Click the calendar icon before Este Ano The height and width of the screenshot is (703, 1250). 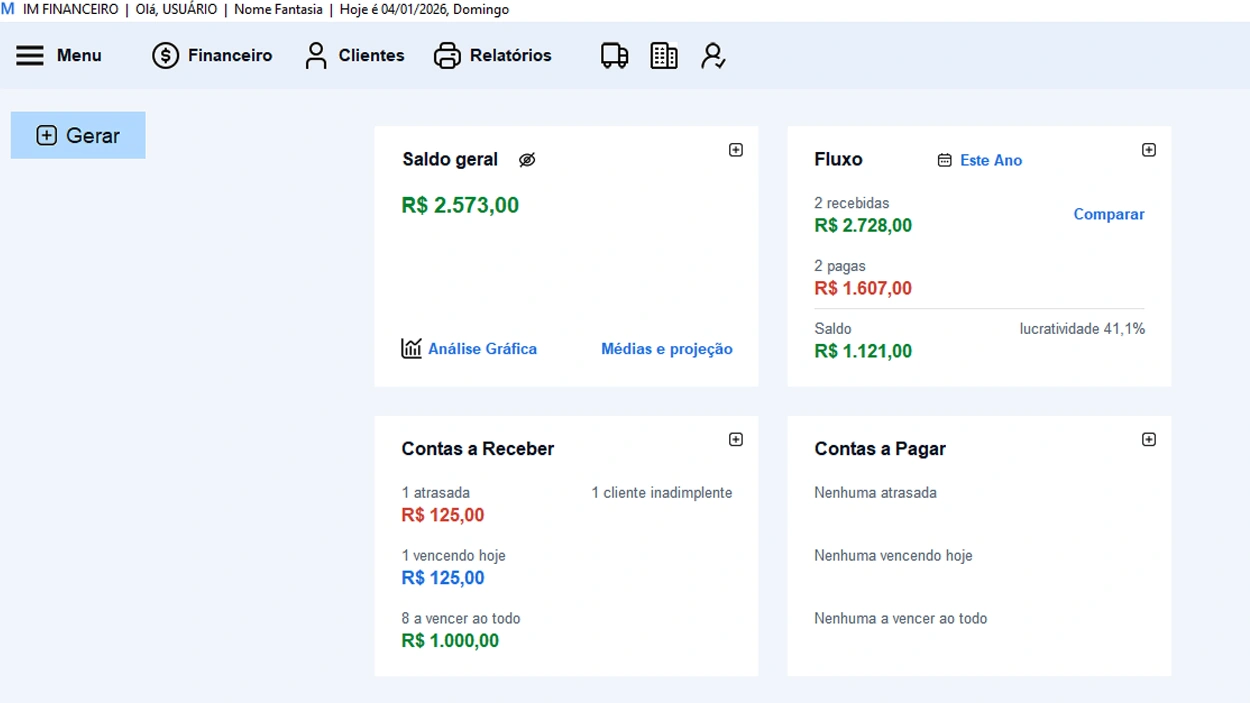[944, 160]
